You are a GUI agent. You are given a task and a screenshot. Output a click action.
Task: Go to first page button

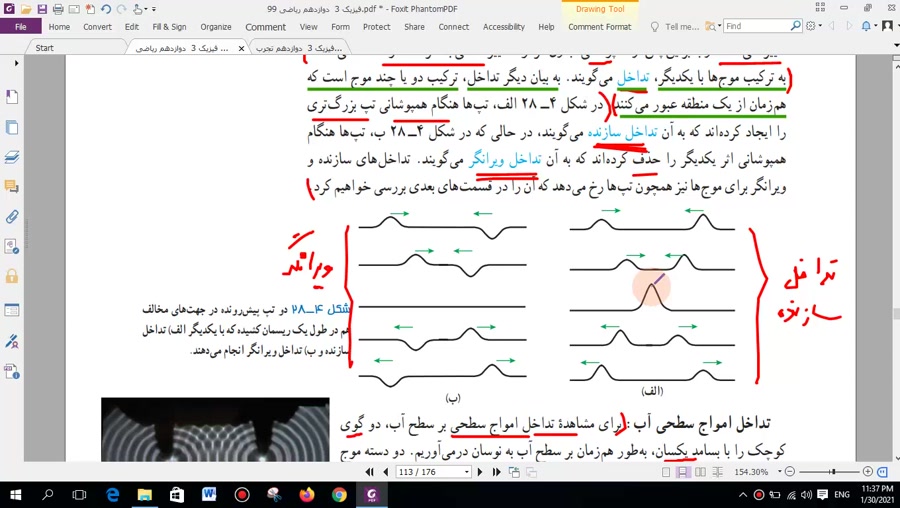(370, 472)
